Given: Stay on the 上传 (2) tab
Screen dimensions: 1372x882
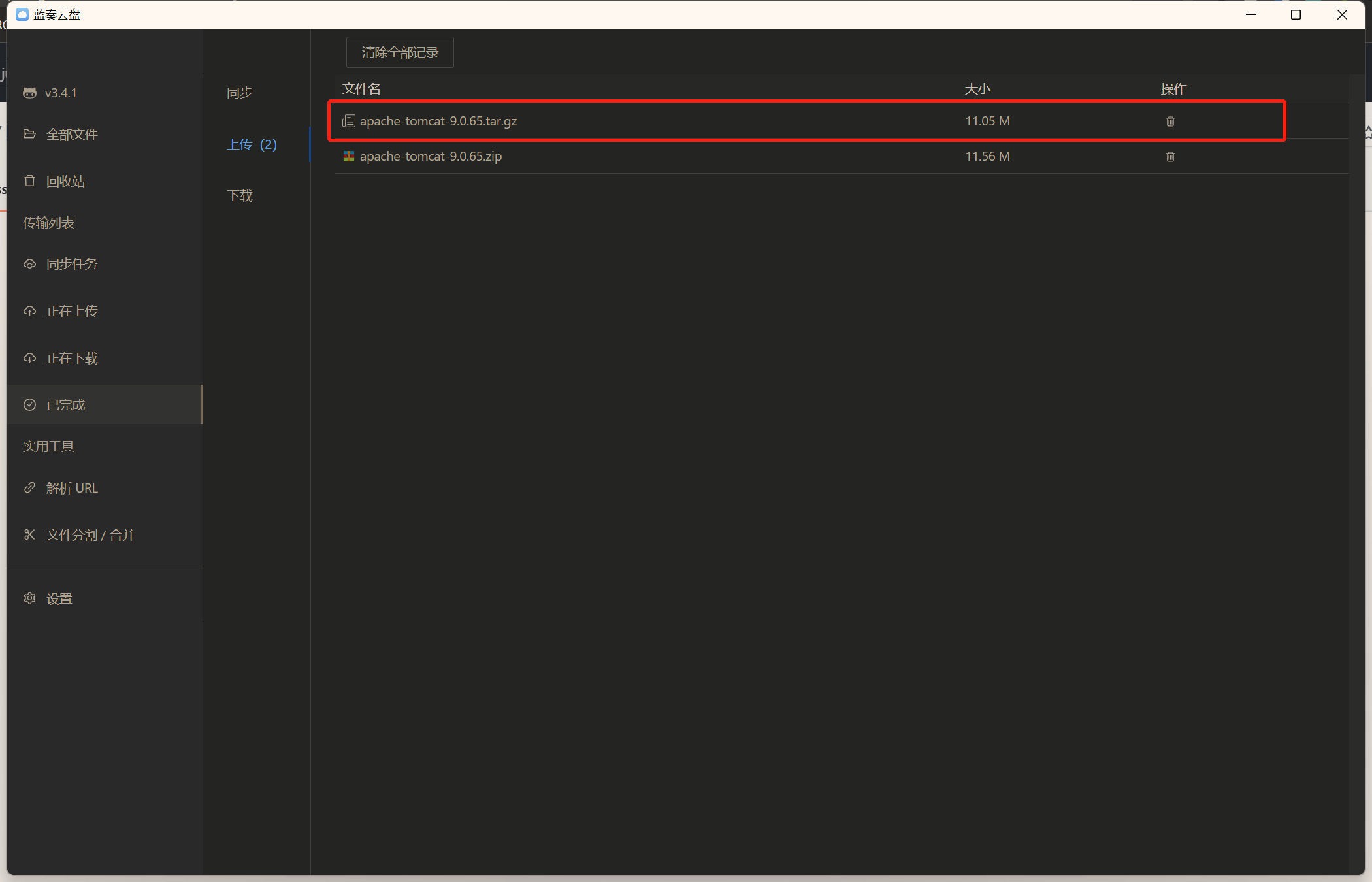Looking at the screenshot, I should (252, 144).
